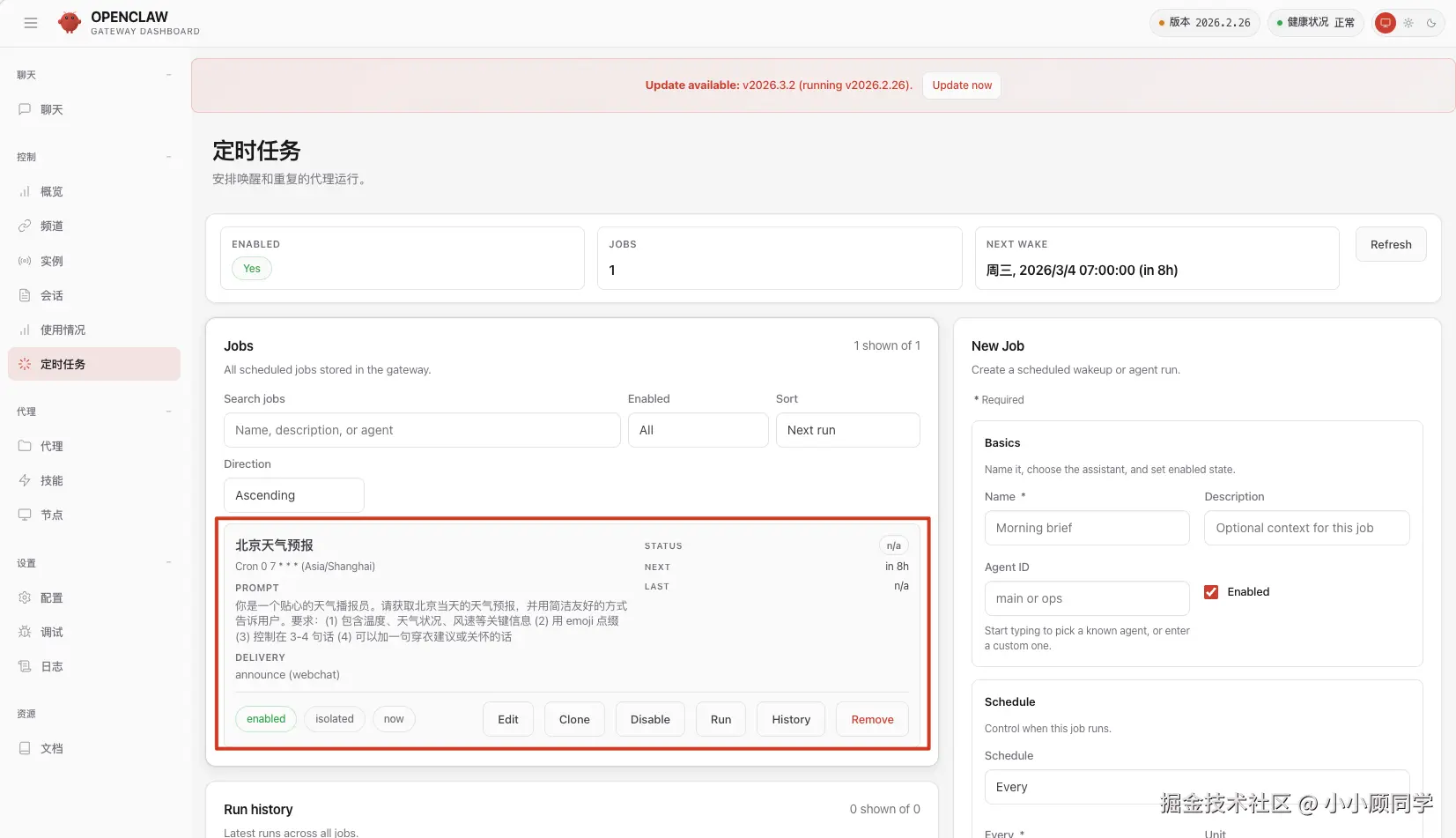Collapse the 代理 sidebar section
The image size is (1456, 838).
pyautogui.click(x=168, y=412)
